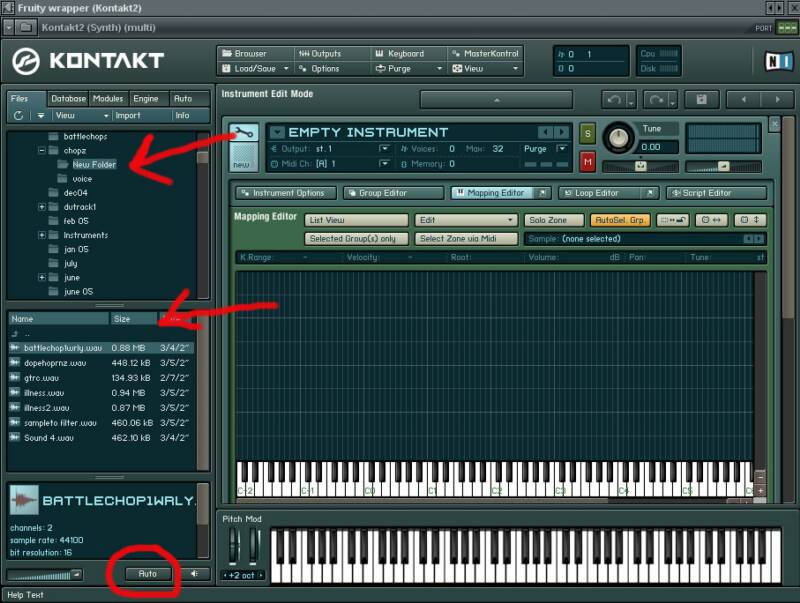
Task: Click the refresh icon under the Files tab
Action: click(x=18, y=116)
